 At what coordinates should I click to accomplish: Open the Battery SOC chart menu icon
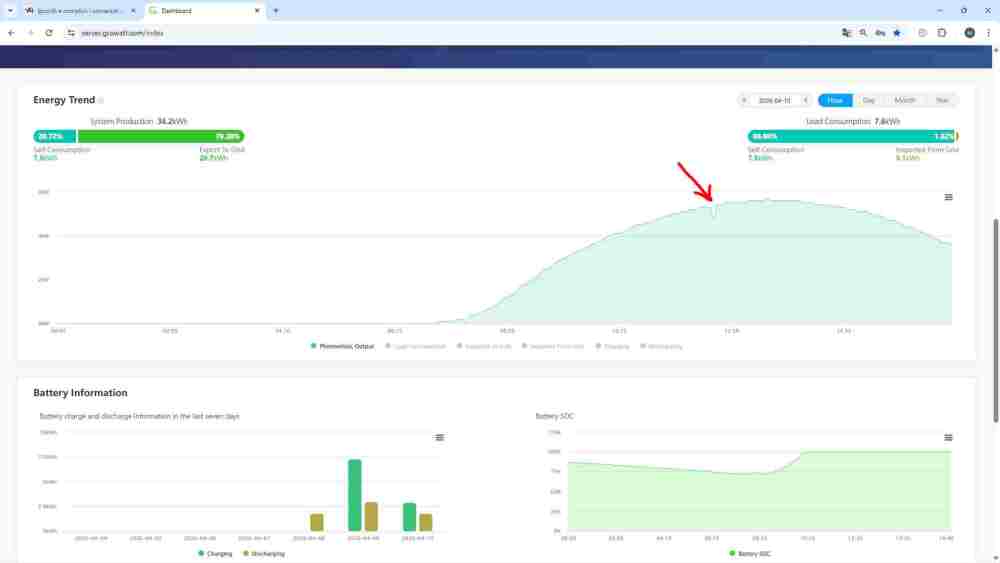pos(948,437)
